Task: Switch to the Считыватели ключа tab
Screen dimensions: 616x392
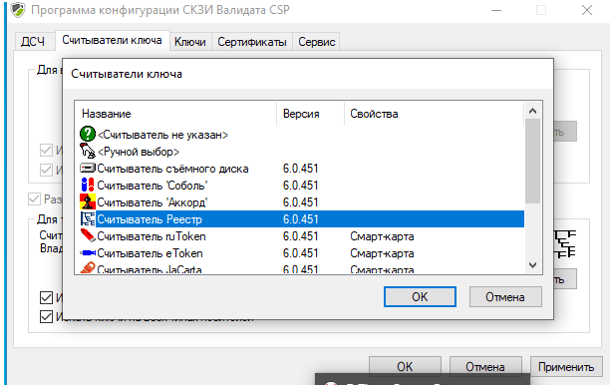Action: coord(112,40)
